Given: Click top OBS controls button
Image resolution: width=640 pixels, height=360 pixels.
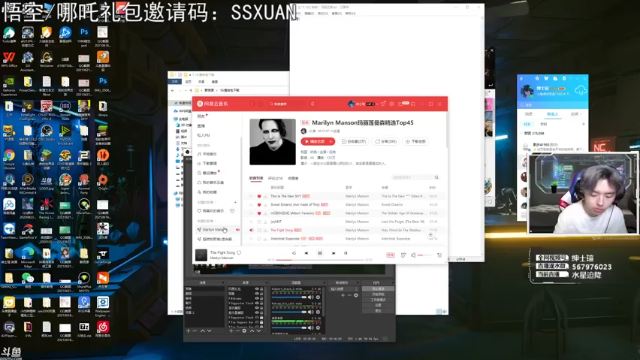Looking at the screenshot, I should coord(378,289).
